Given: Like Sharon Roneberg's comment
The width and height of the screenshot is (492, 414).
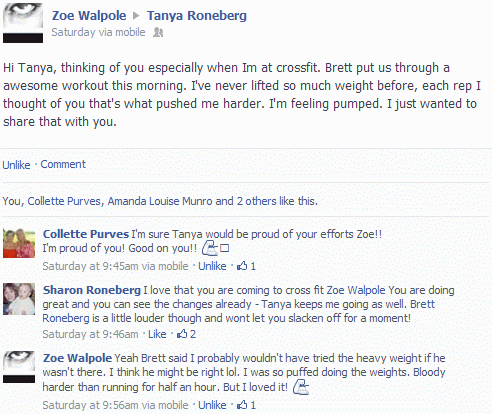Looking at the screenshot, I should coord(157,334).
